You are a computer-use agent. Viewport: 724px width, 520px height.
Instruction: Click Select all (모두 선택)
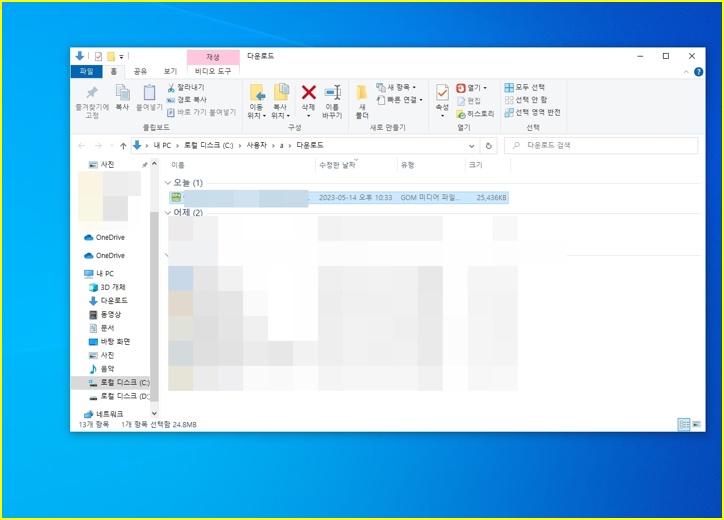[525, 87]
